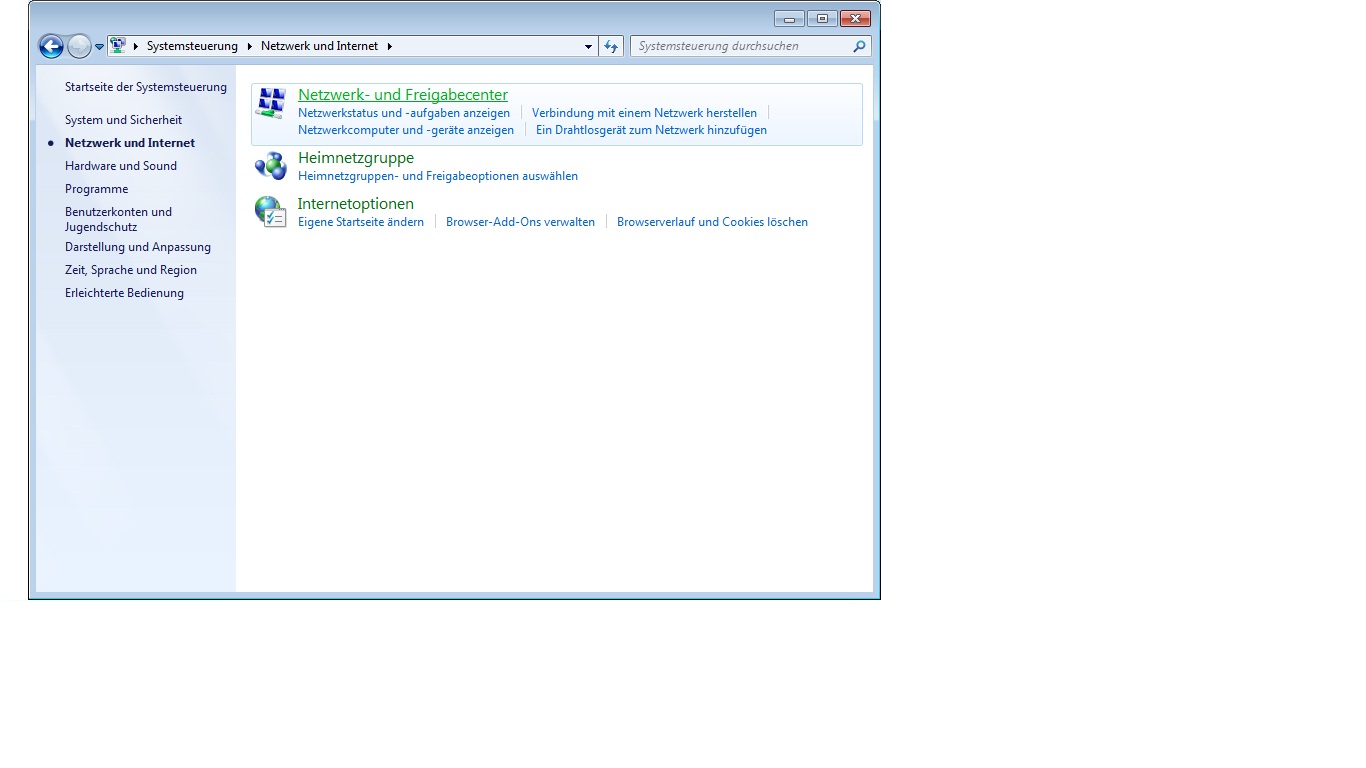
Task: Open recent pages dropdown next to forward button
Action: [x=99, y=47]
